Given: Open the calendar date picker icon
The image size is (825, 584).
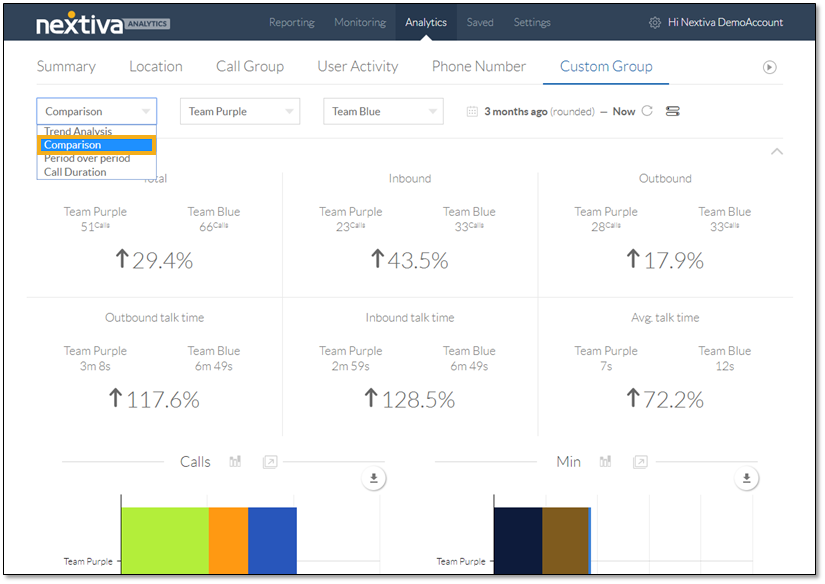Looking at the screenshot, I should 472,112.
